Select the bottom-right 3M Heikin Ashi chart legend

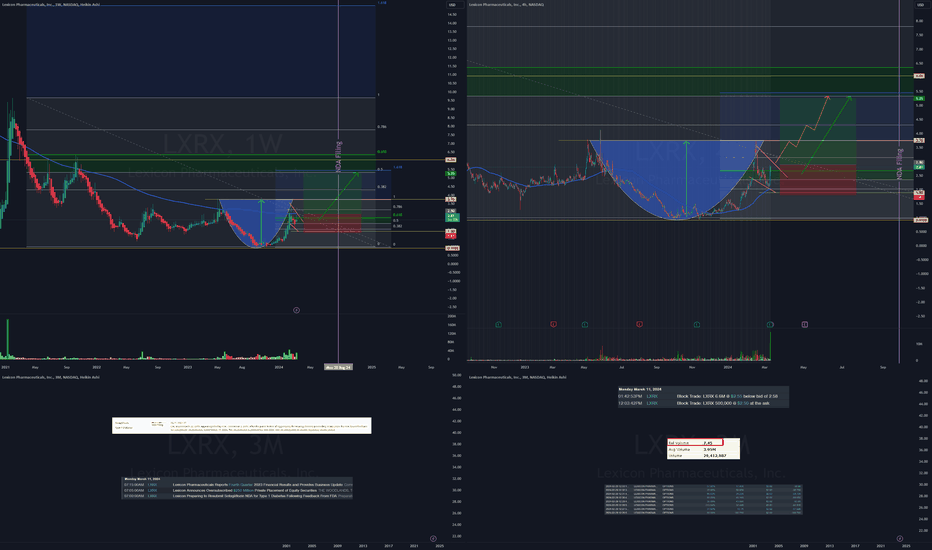pyautogui.click(x=518, y=377)
